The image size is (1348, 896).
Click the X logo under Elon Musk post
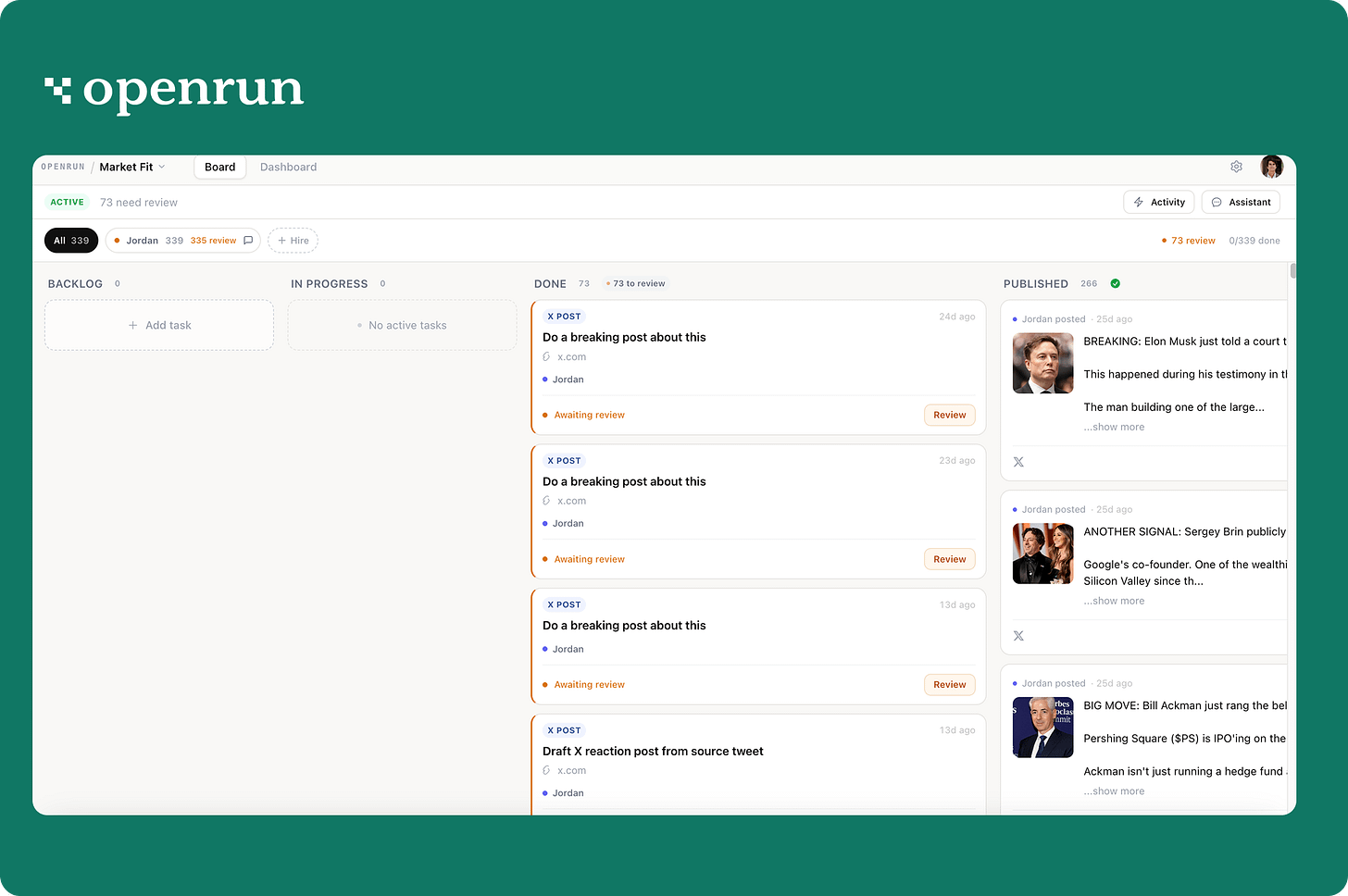click(1018, 462)
